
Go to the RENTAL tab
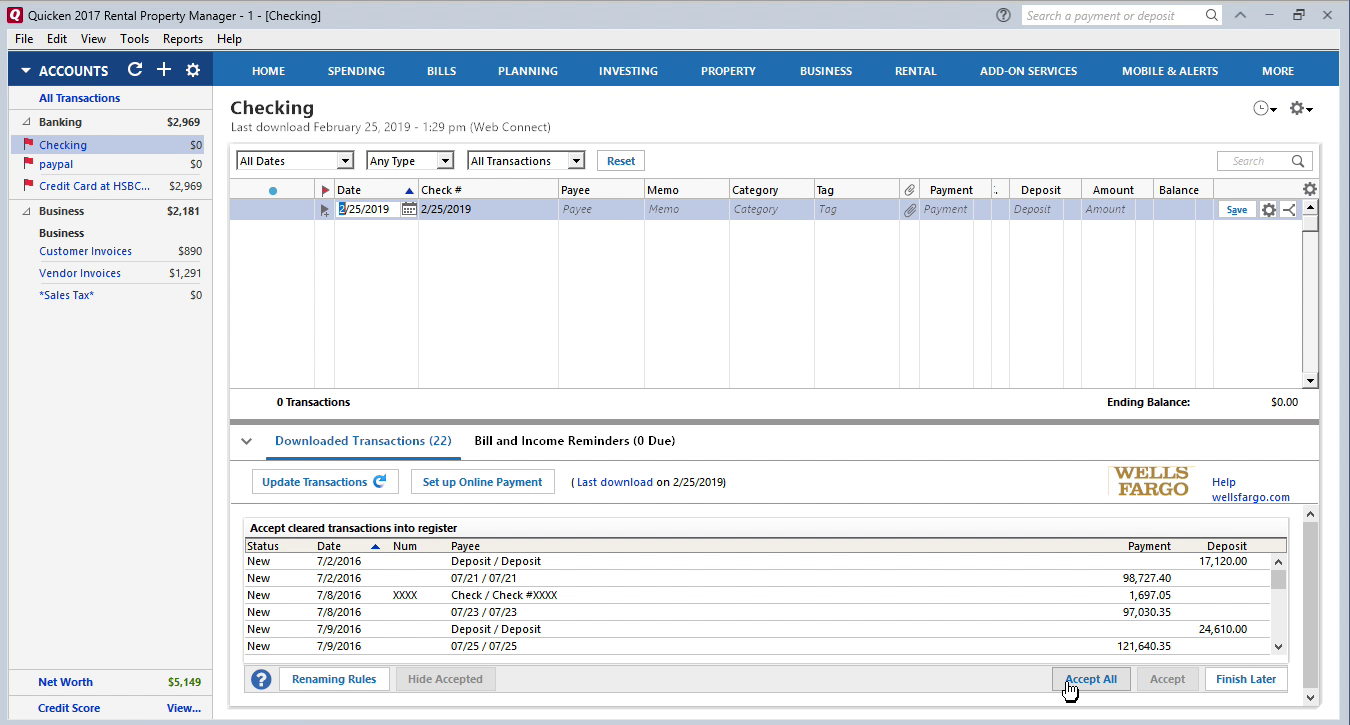pos(915,71)
